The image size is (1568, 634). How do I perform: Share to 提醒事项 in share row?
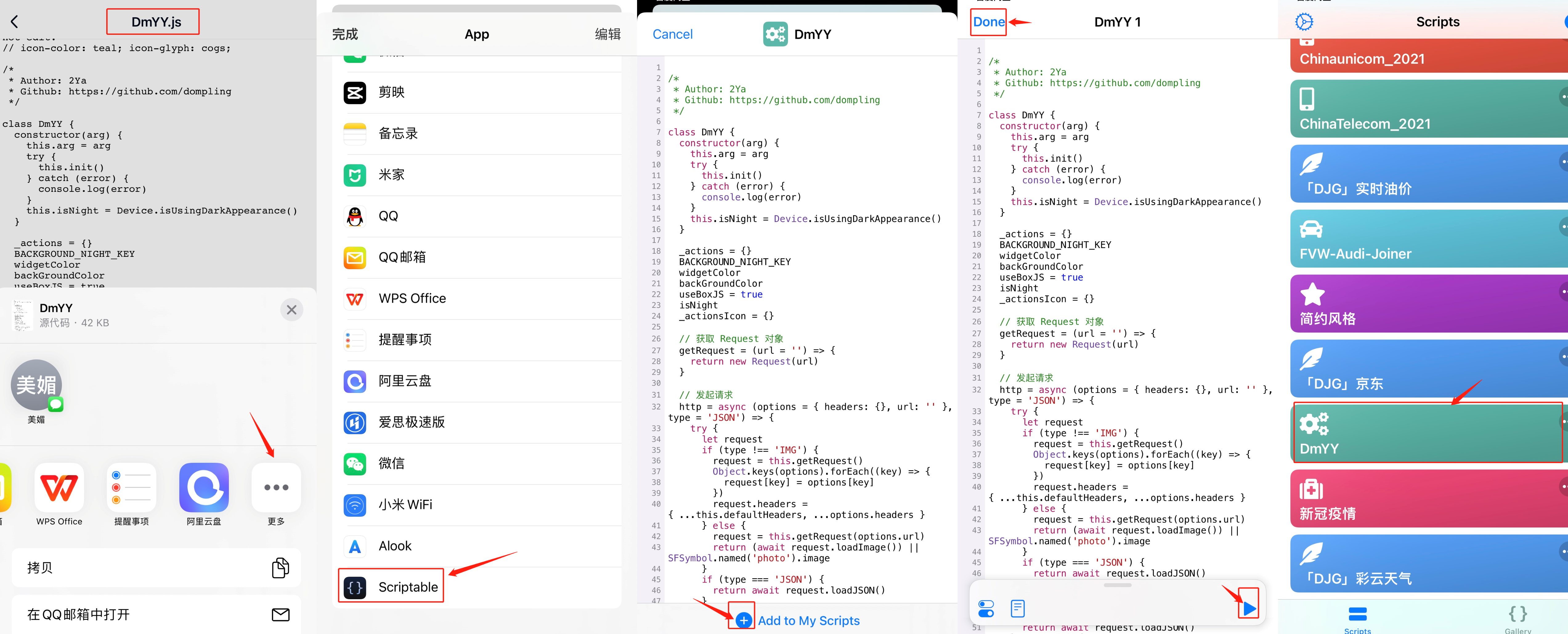click(x=132, y=494)
